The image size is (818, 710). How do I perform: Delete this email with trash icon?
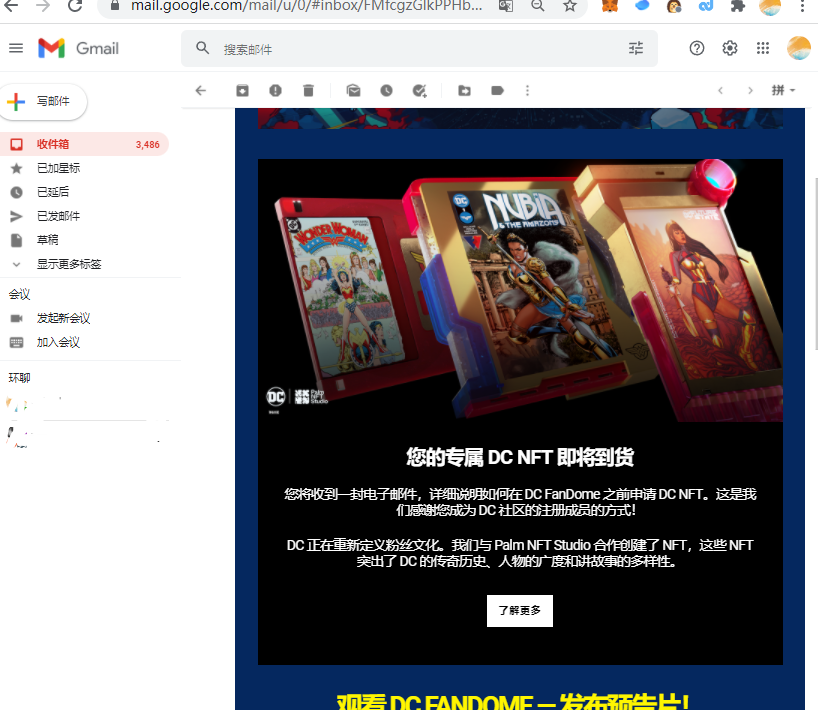[308, 91]
